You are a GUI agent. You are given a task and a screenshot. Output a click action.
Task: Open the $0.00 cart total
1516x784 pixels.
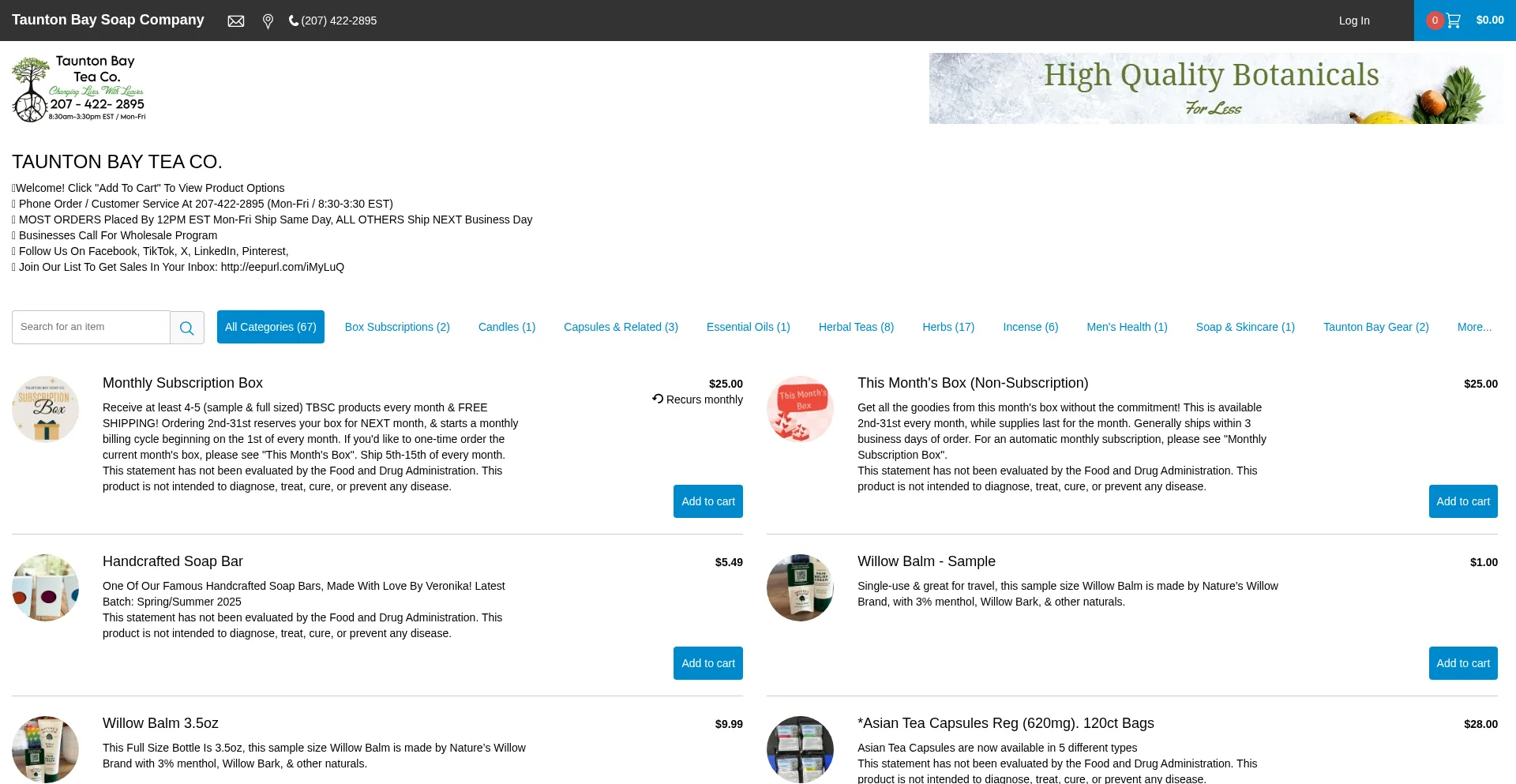(1490, 21)
